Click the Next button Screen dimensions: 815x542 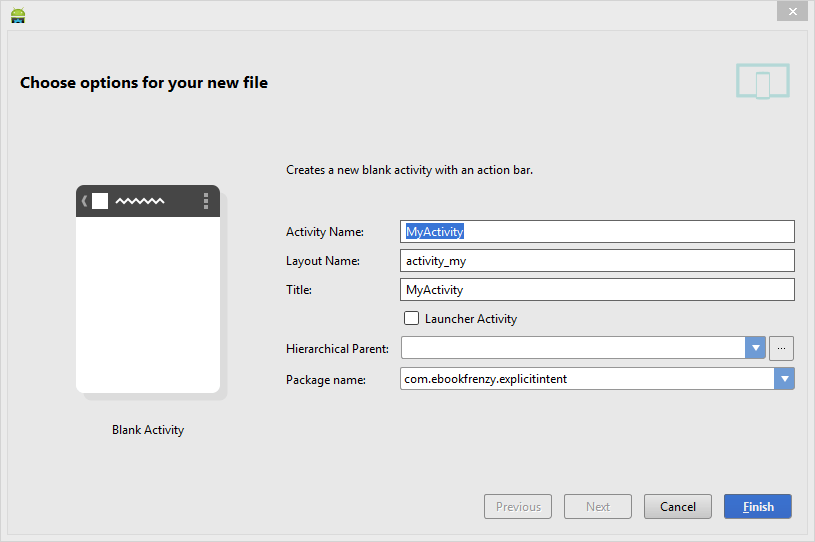click(x=597, y=507)
